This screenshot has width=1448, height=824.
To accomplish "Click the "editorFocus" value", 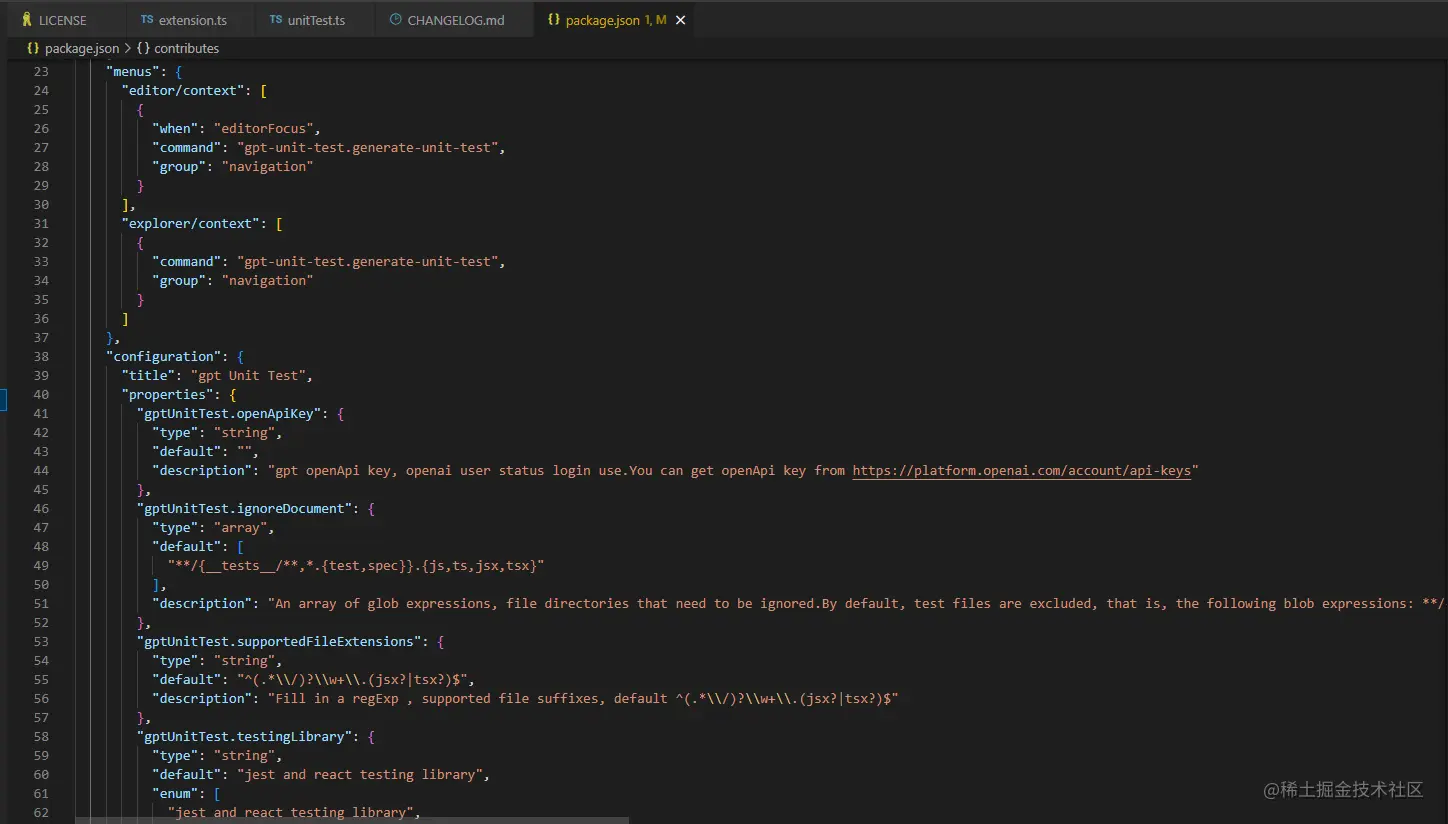I will point(266,128).
